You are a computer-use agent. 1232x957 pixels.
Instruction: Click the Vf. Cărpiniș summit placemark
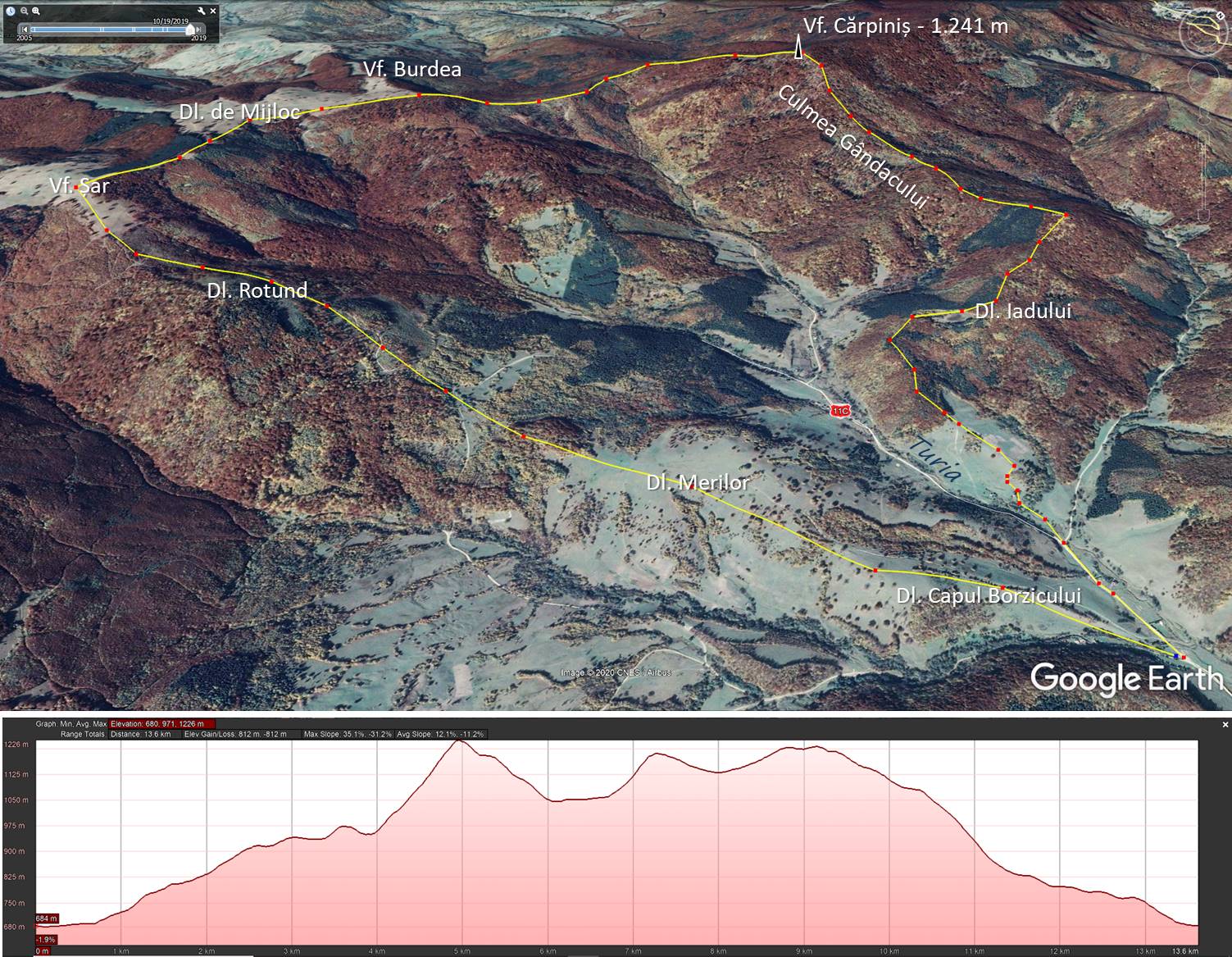[798, 51]
